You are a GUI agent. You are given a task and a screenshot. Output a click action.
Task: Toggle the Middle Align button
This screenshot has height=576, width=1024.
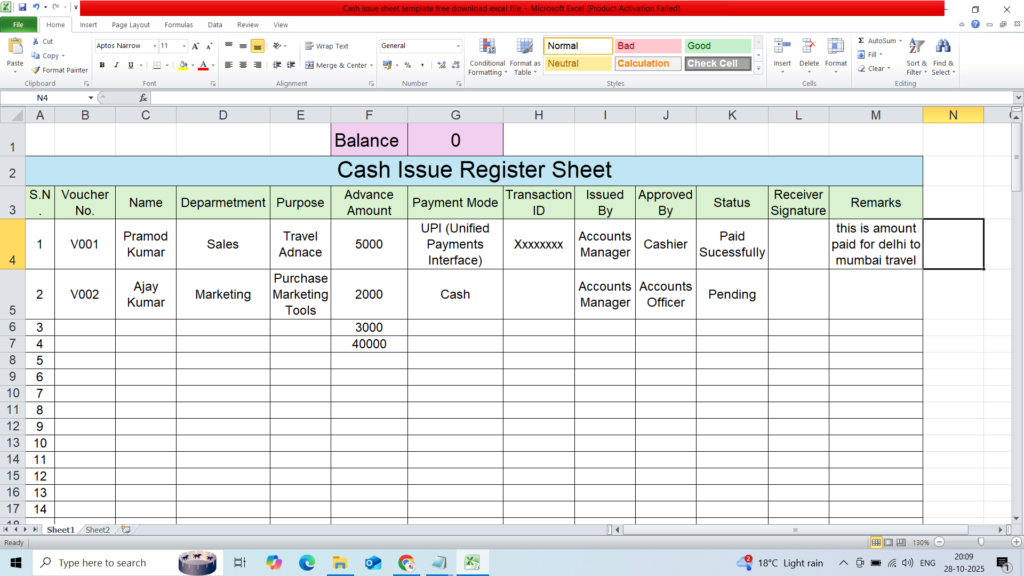click(243, 46)
